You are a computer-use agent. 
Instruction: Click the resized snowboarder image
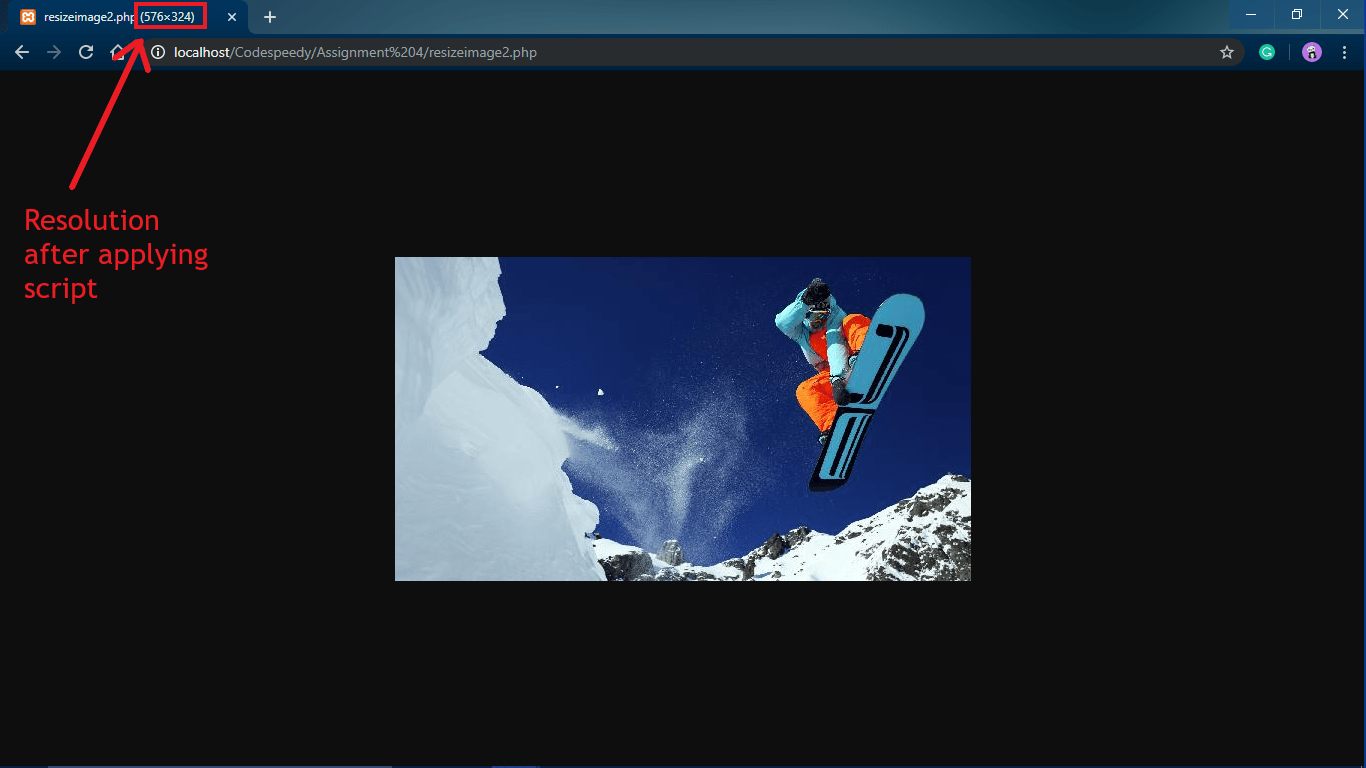pyautogui.click(x=683, y=418)
